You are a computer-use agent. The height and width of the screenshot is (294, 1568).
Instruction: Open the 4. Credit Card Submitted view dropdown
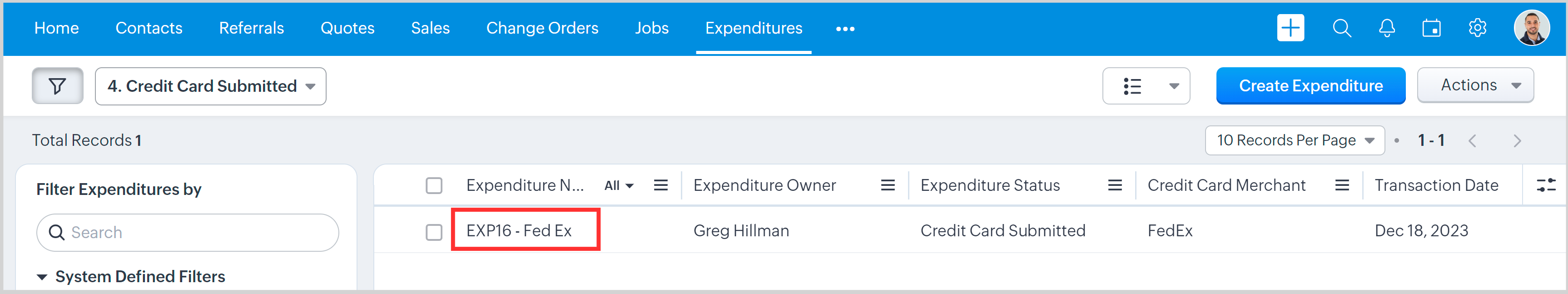coord(211,86)
